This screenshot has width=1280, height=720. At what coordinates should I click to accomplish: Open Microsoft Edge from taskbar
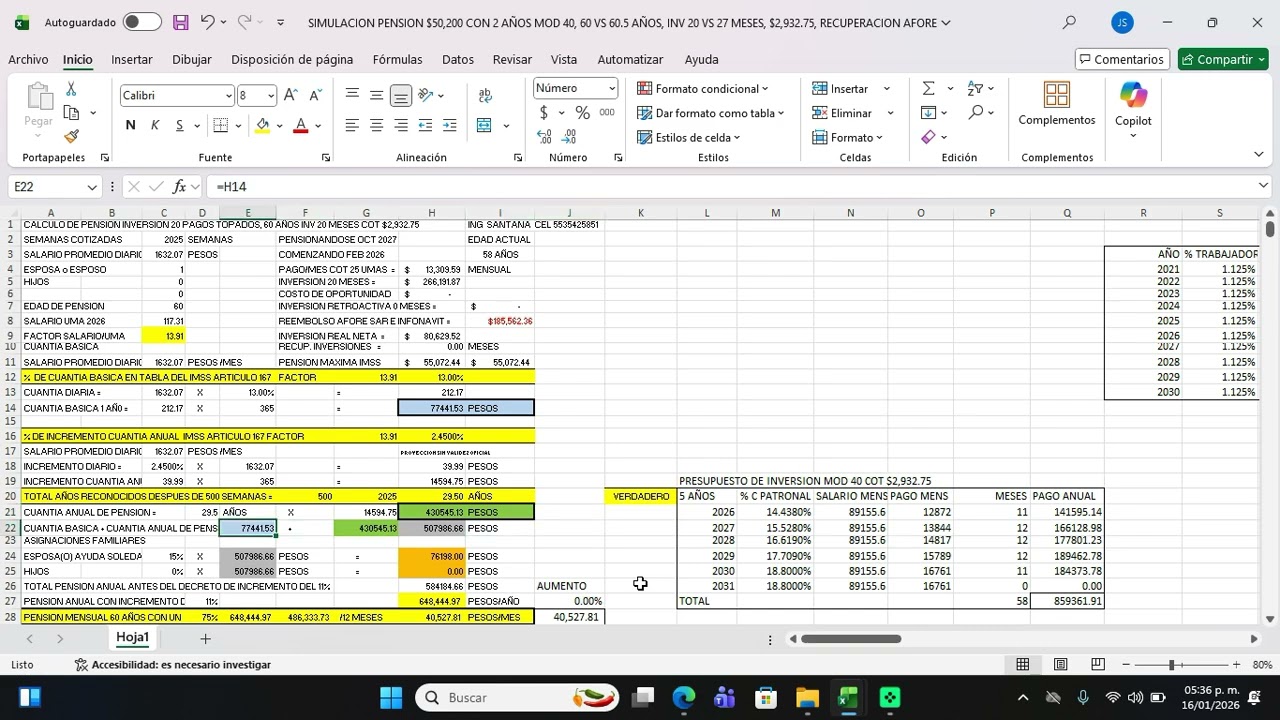684,698
